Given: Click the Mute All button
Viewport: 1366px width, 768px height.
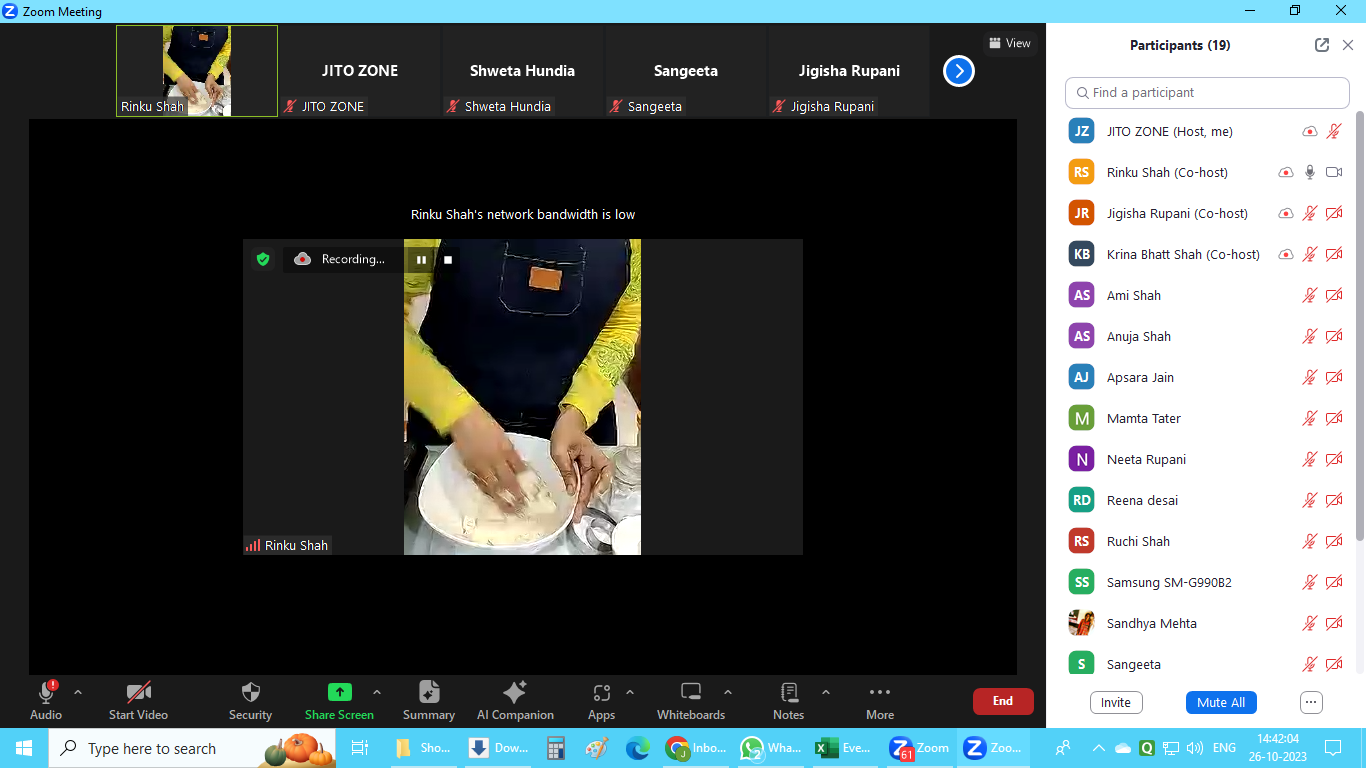Looking at the screenshot, I should (1220, 702).
